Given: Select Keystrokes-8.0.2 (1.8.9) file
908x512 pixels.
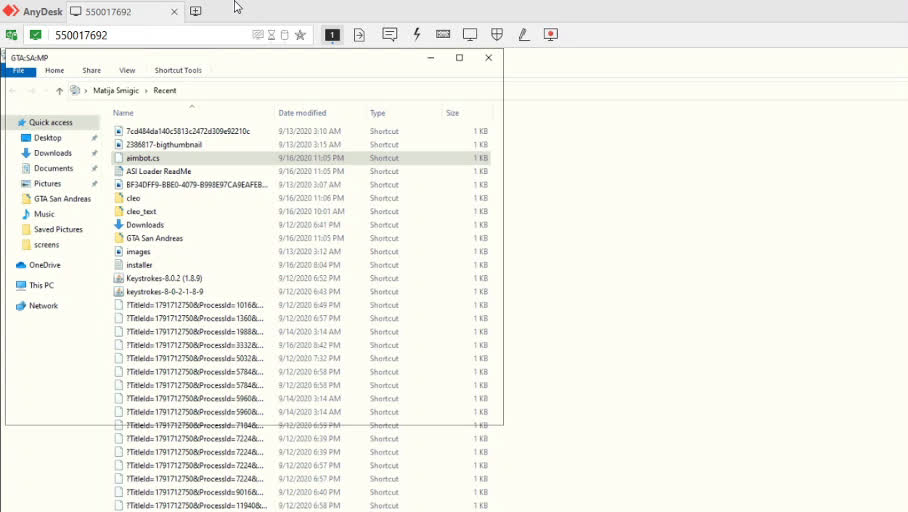Looking at the screenshot, I should point(301,278).
